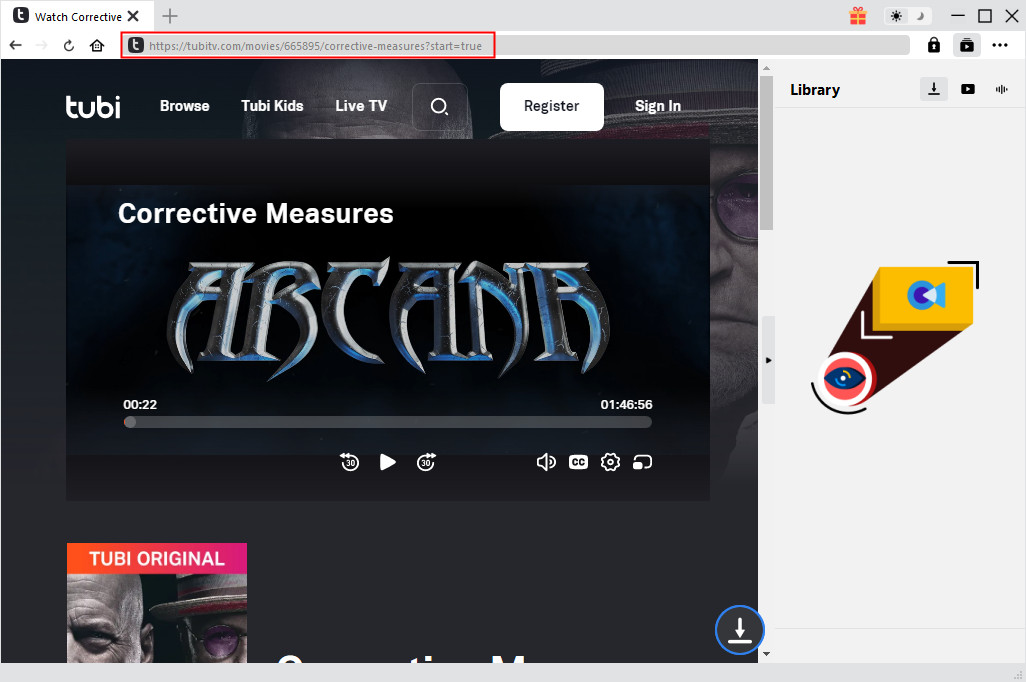
Task: Open the Browse menu on Tubi
Action: [x=184, y=106]
